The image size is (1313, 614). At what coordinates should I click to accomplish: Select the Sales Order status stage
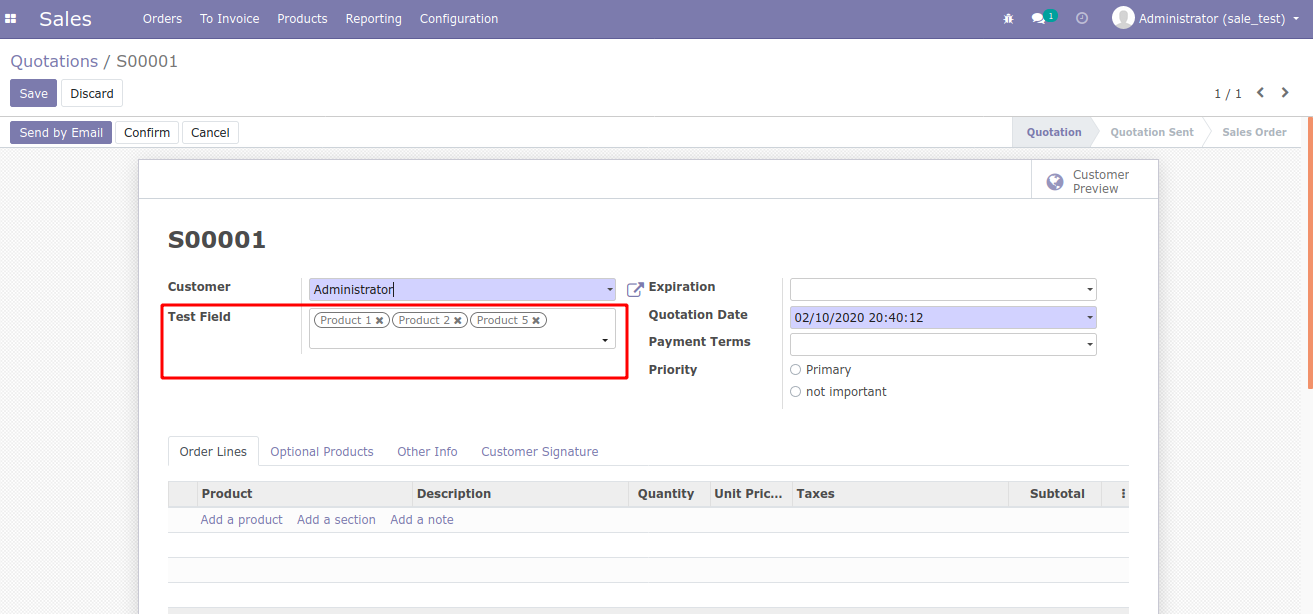pyautogui.click(x=1254, y=132)
